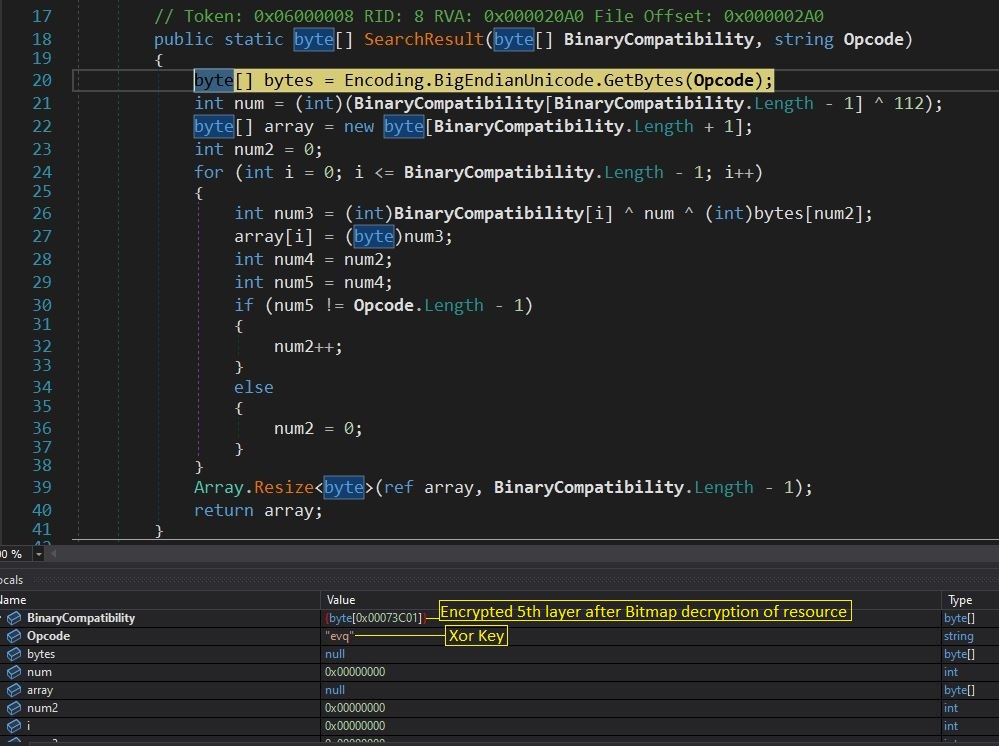Open the zoom percentage dropdown arrow
999x746 pixels.
click(x=39, y=554)
